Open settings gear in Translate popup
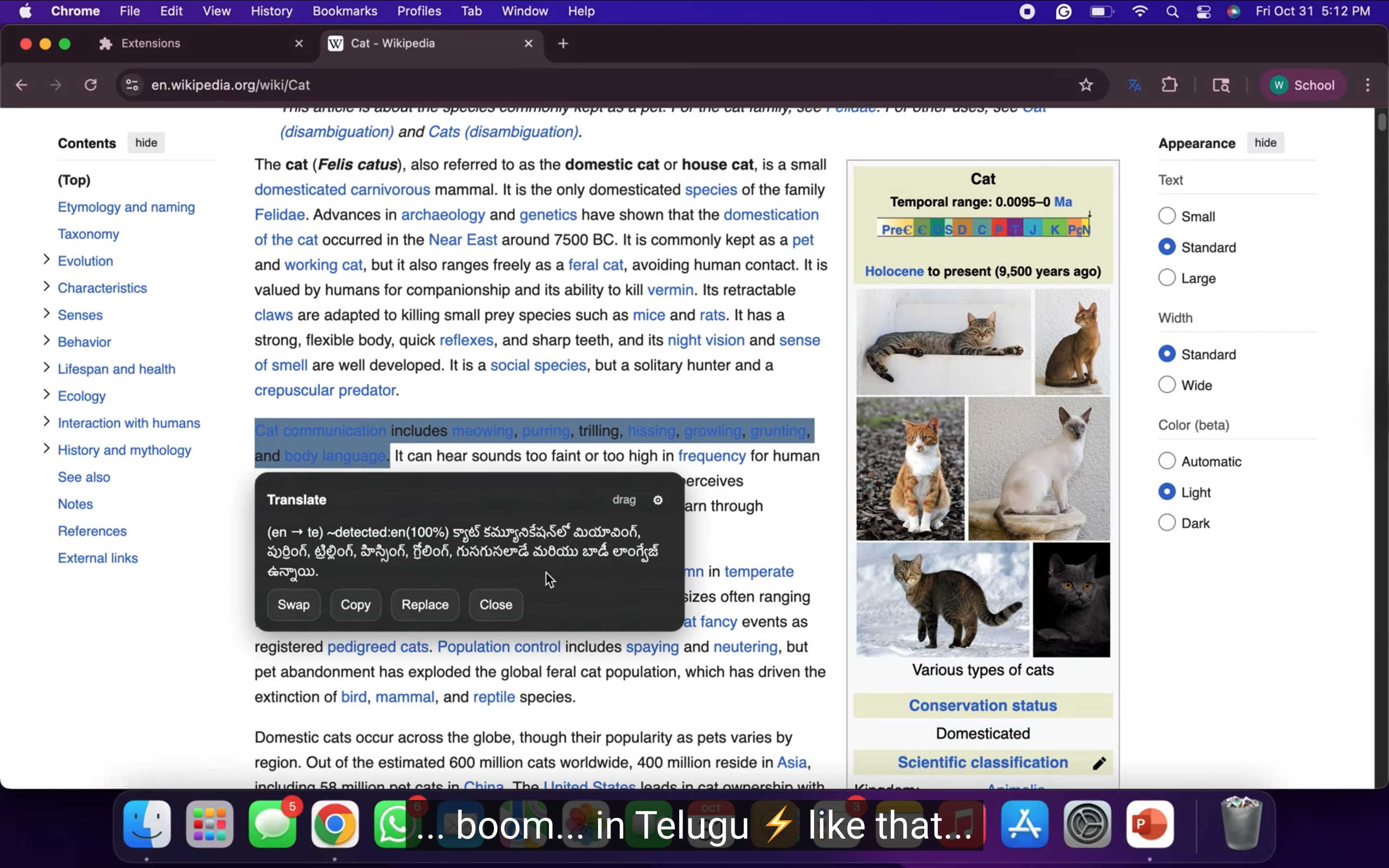Viewport: 1389px width, 868px height. [658, 500]
